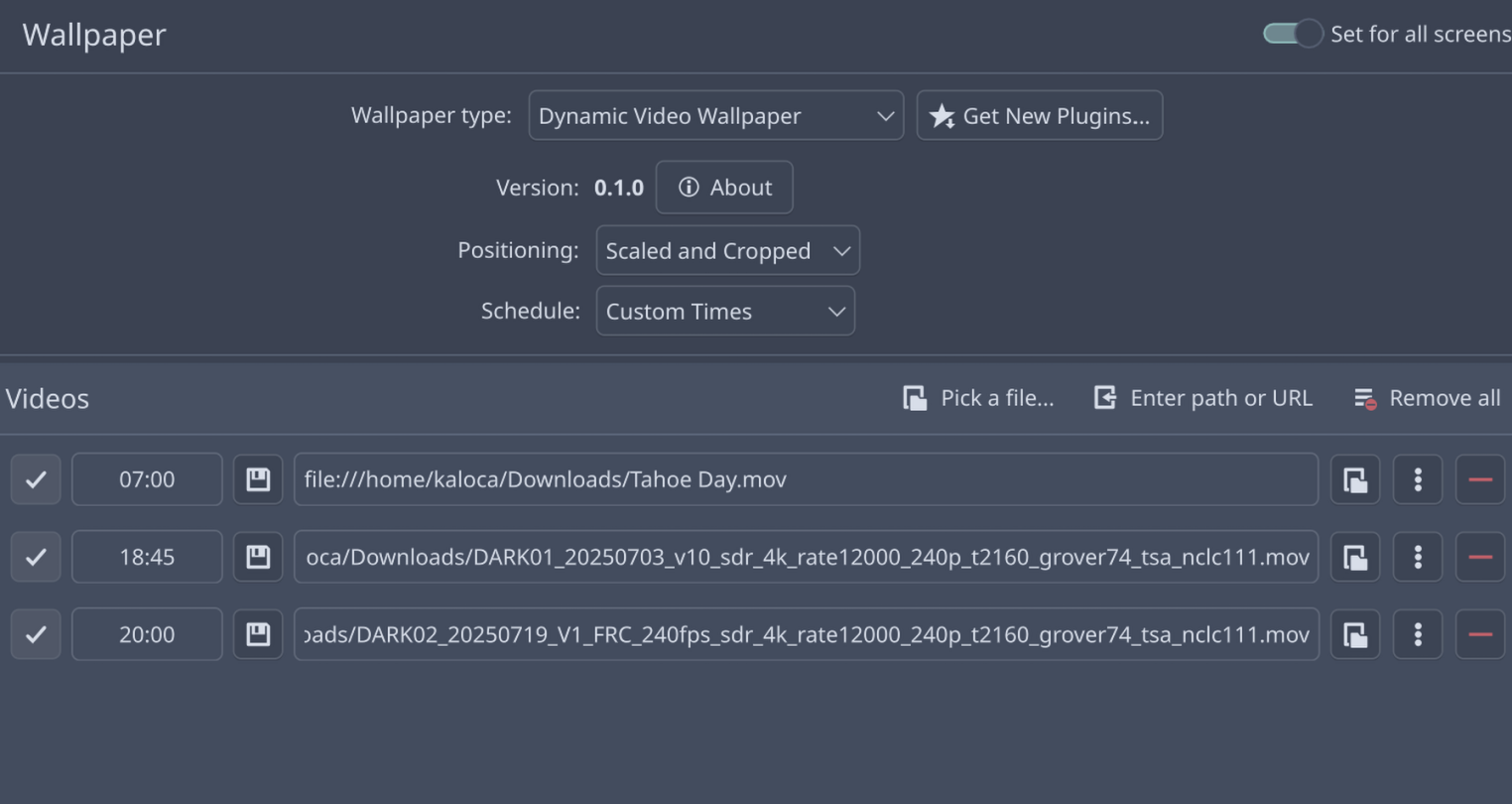Browse a file for the DARK02 video row
Viewport: 1512px width, 804px height.
click(x=1355, y=634)
